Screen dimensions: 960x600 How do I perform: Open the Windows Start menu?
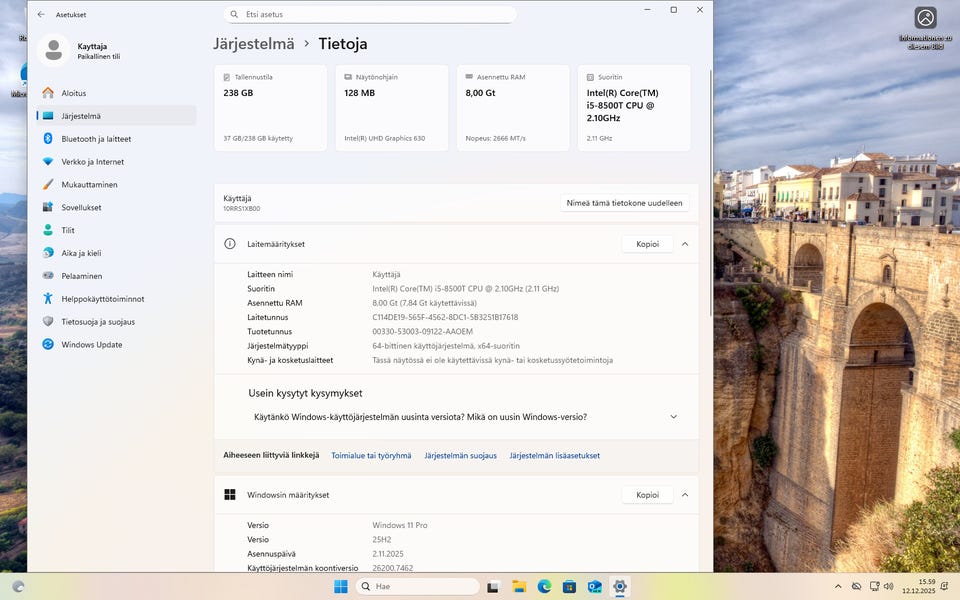point(341,587)
